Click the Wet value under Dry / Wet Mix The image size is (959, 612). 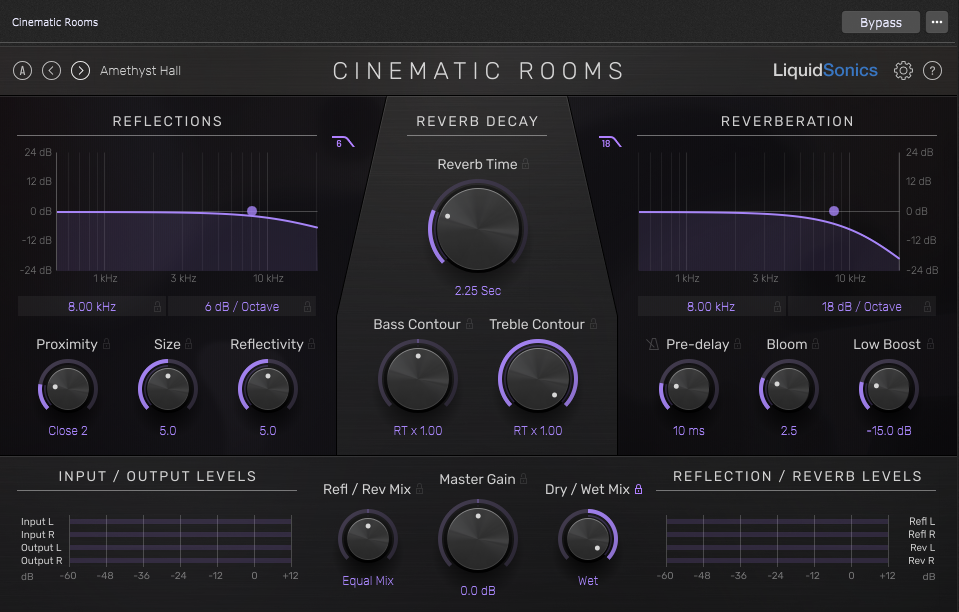pos(588,581)
